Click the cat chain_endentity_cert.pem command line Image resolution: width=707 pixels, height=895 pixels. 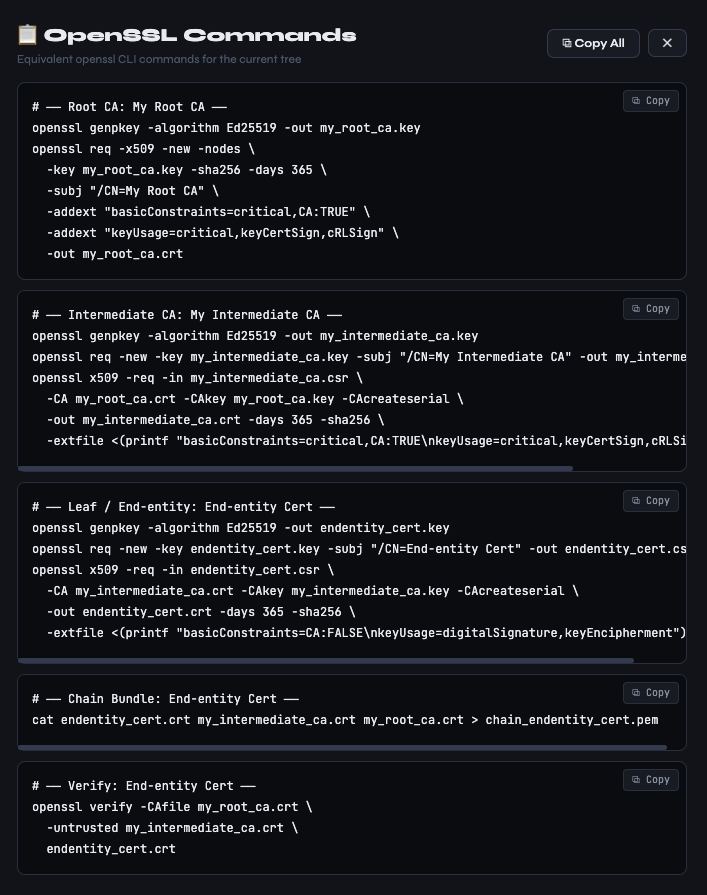click(345, 720)
